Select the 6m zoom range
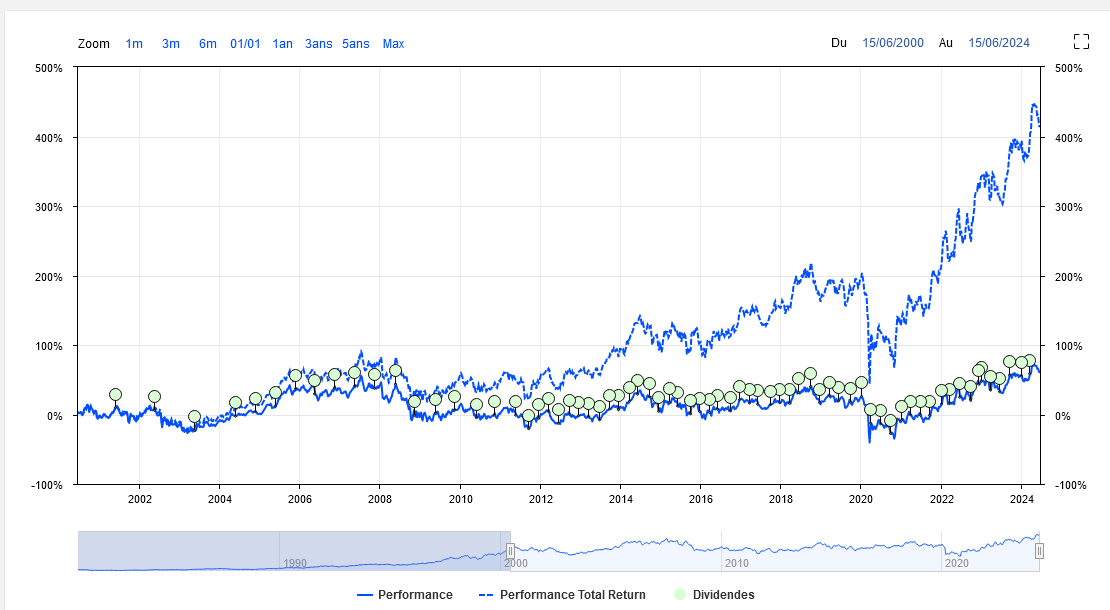This screenshot has width=1110, height=610. click(x=207, y=44)
